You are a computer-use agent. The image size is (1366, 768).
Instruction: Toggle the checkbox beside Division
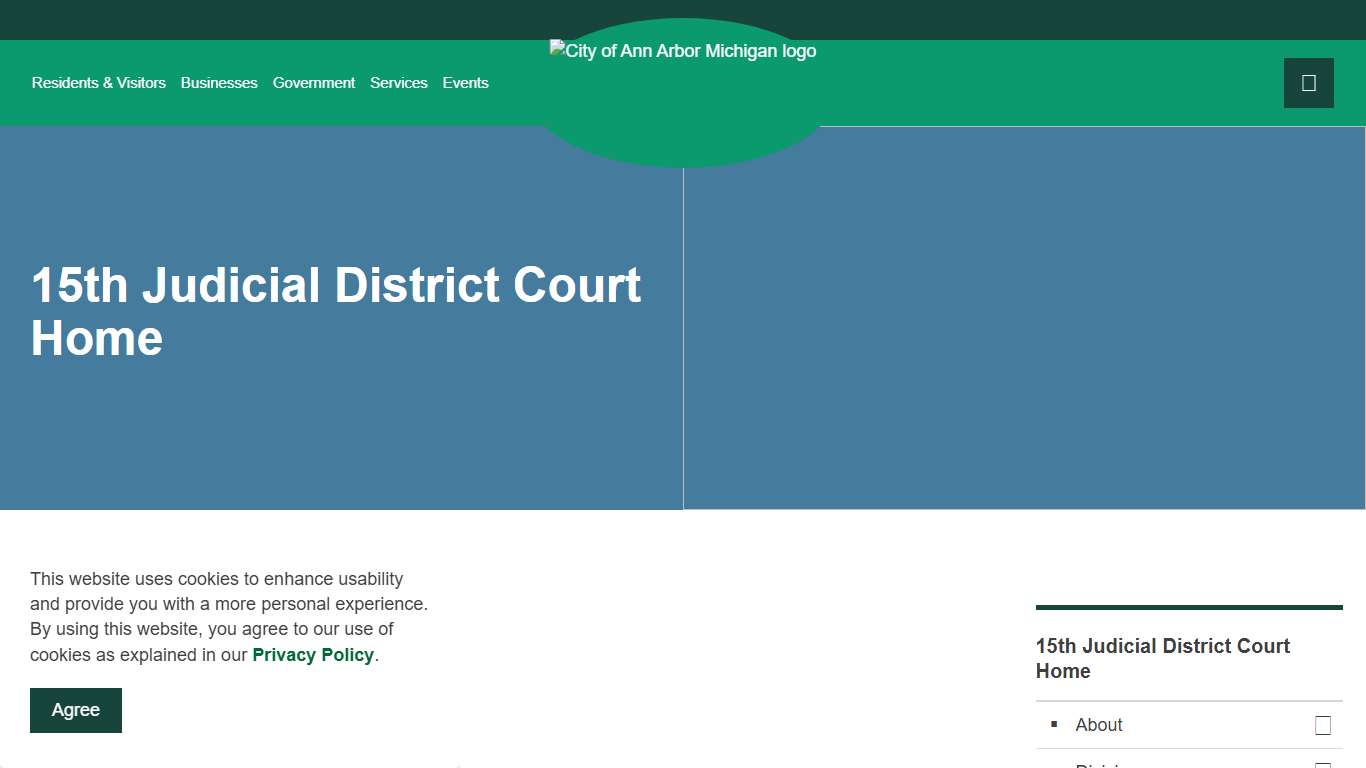click(1325, 766)
